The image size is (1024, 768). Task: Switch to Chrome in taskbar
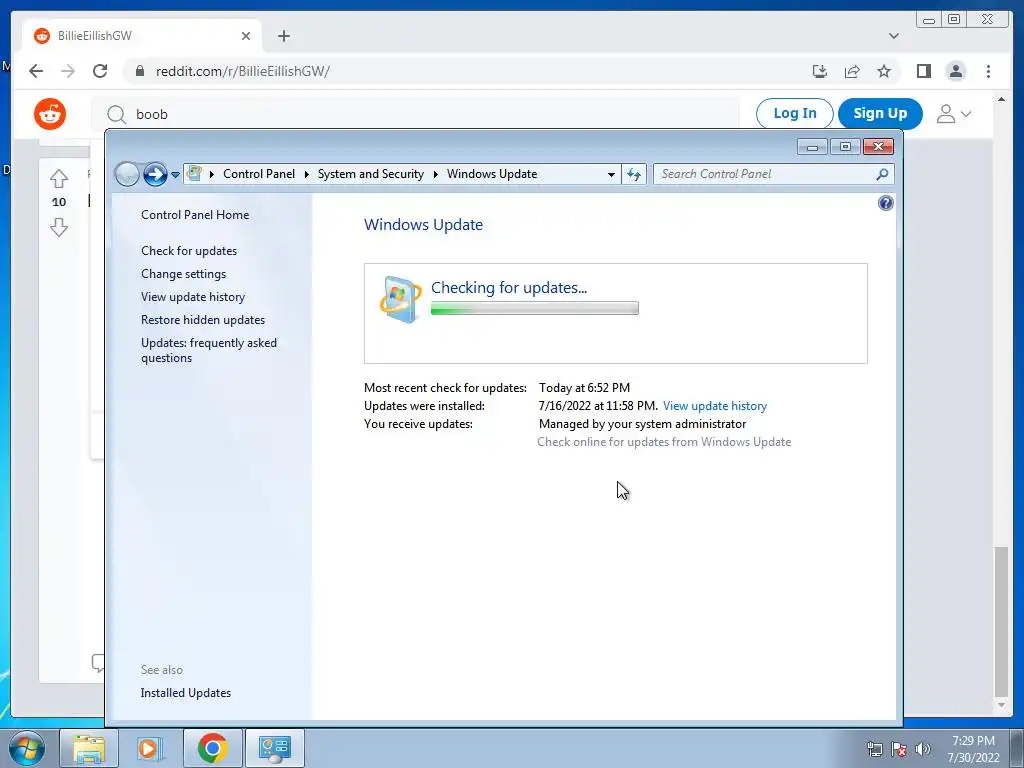tap(212, 748)
